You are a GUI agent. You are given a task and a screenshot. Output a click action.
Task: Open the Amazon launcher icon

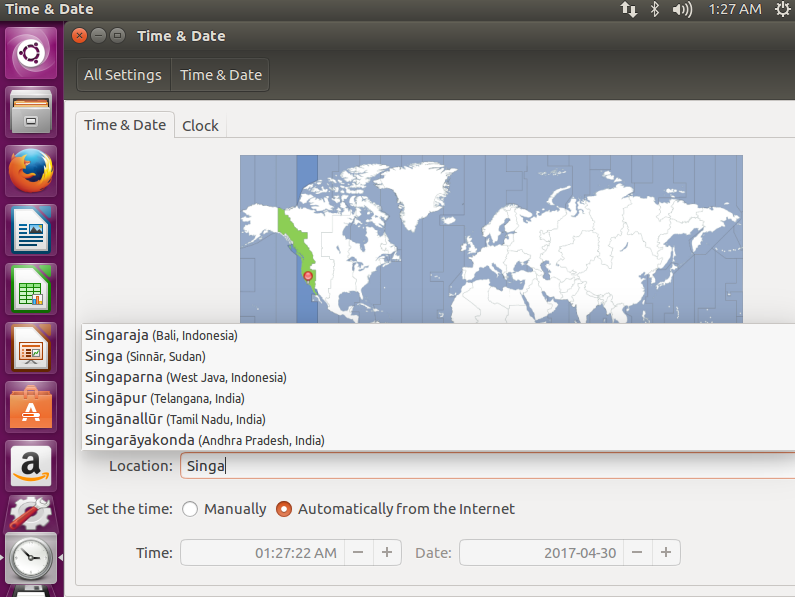tap(31, 466)
